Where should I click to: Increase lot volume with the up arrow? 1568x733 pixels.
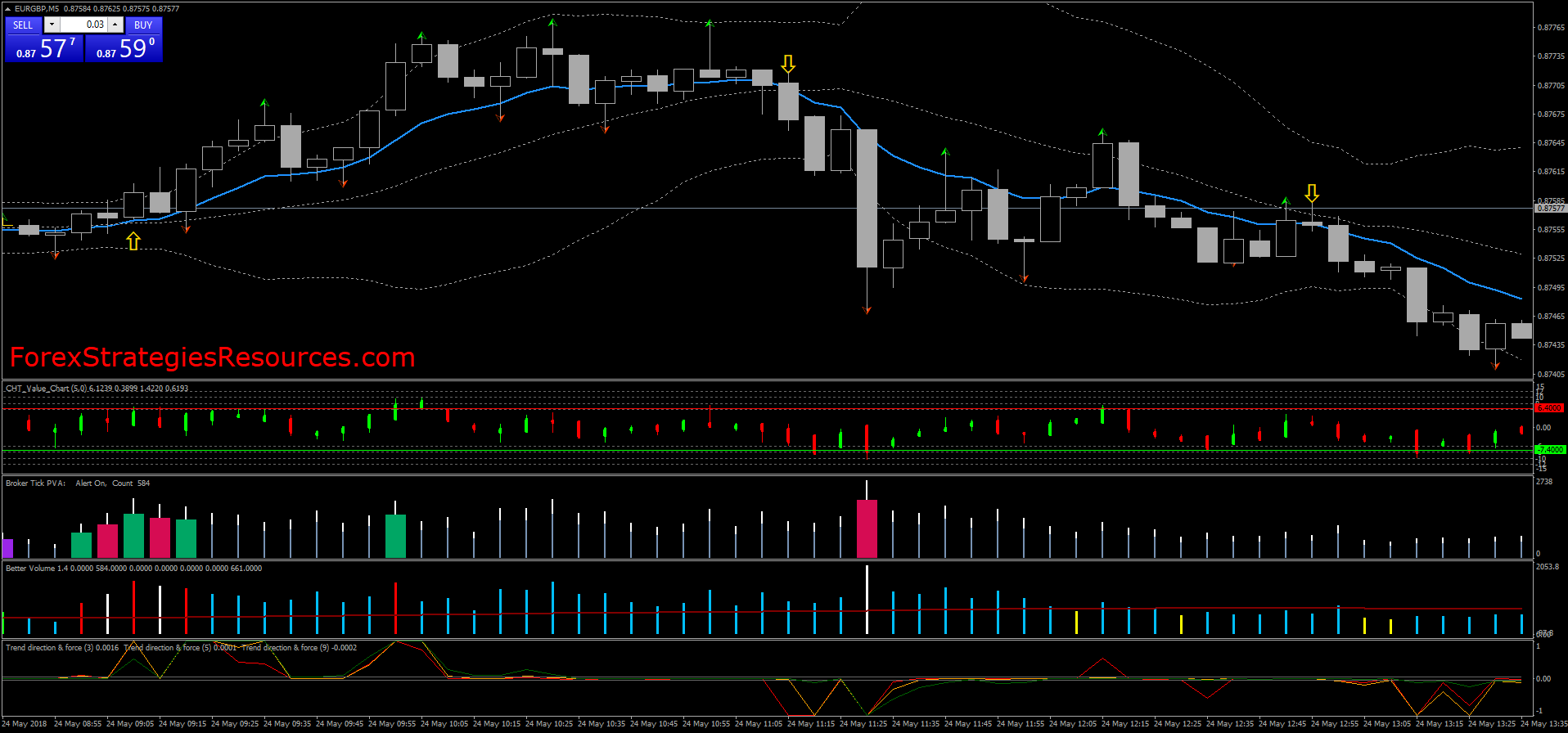[x=115, y=25]
